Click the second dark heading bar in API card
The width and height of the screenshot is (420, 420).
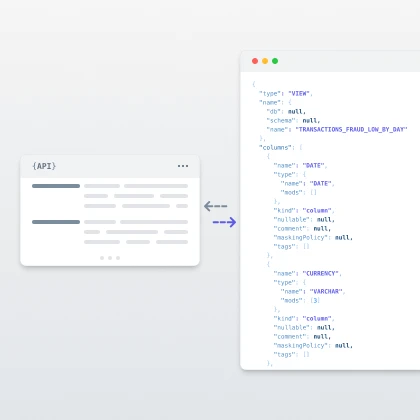56,222
